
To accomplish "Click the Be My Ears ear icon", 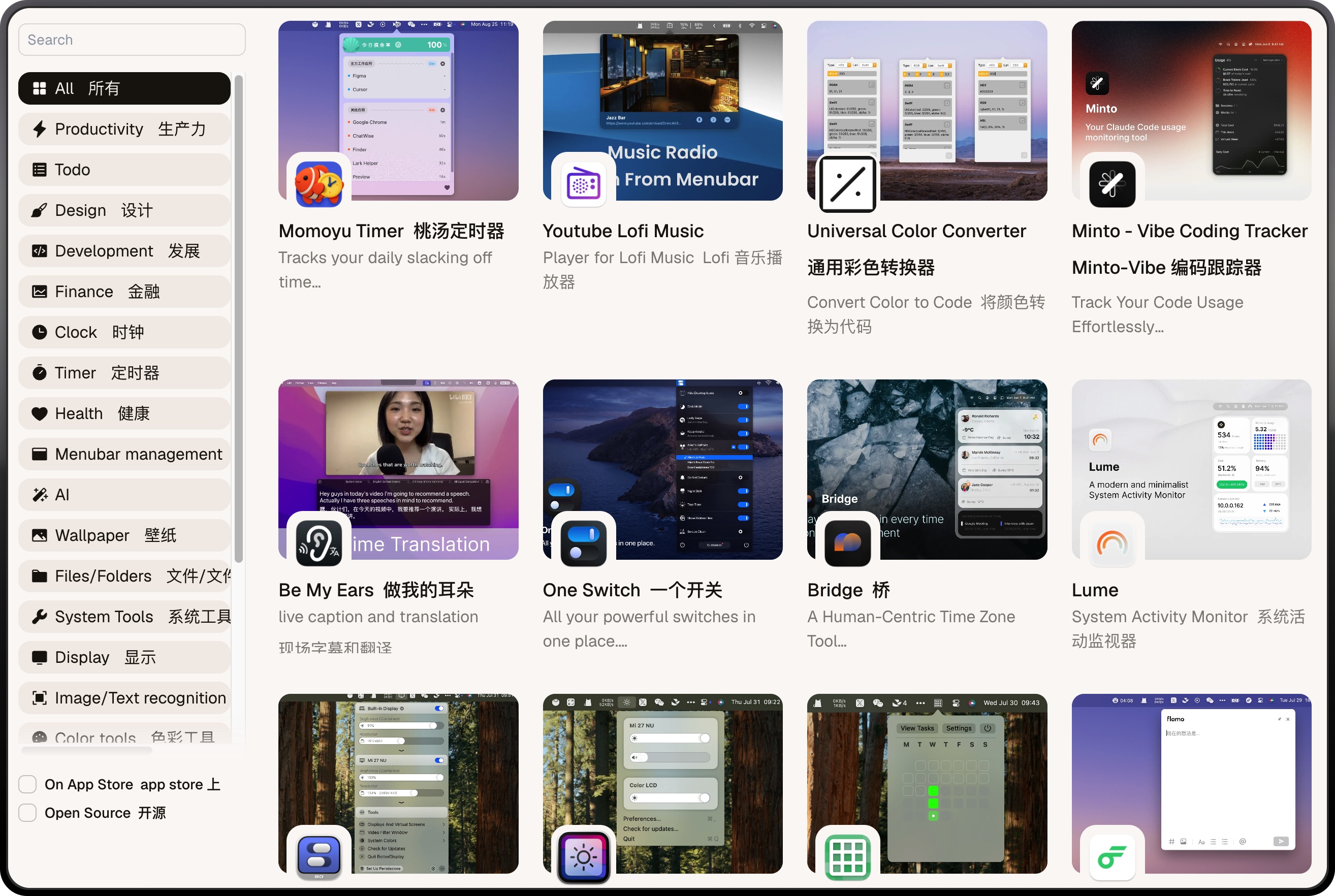I will [x=319, y=543].
